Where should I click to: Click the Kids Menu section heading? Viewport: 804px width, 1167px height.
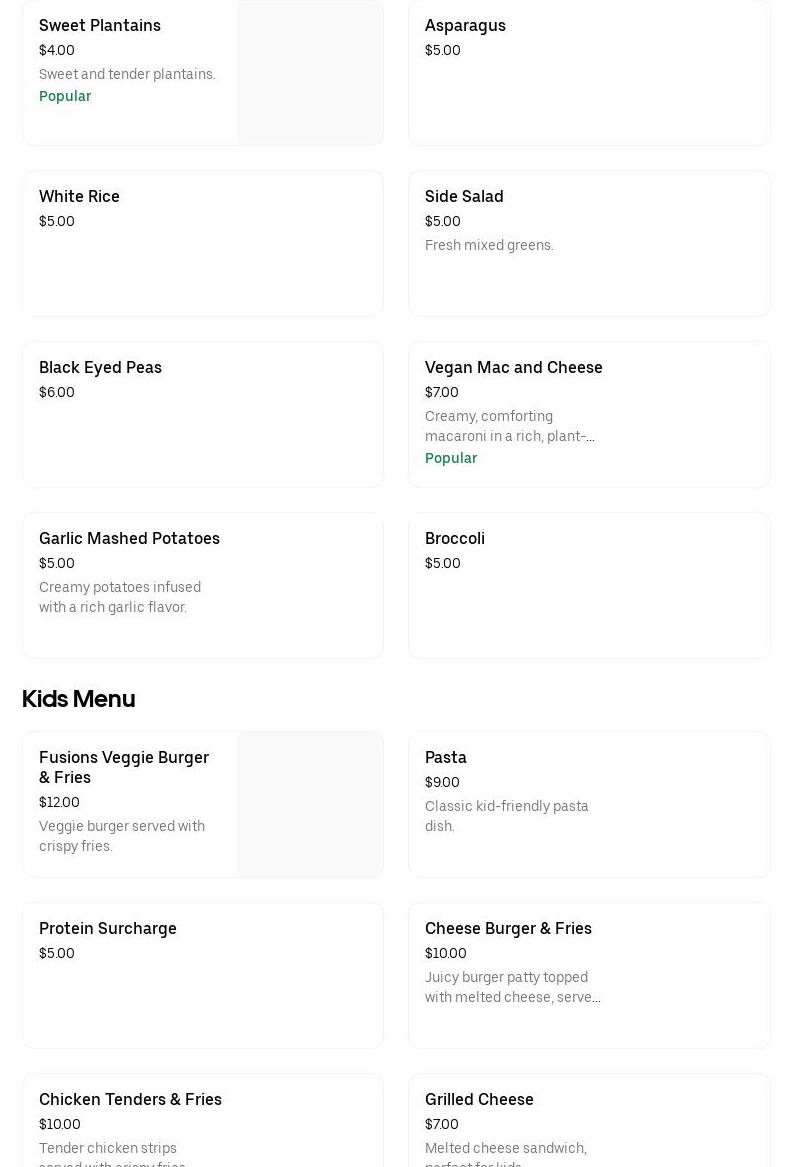pyautogui.click(x=78, y=699)
